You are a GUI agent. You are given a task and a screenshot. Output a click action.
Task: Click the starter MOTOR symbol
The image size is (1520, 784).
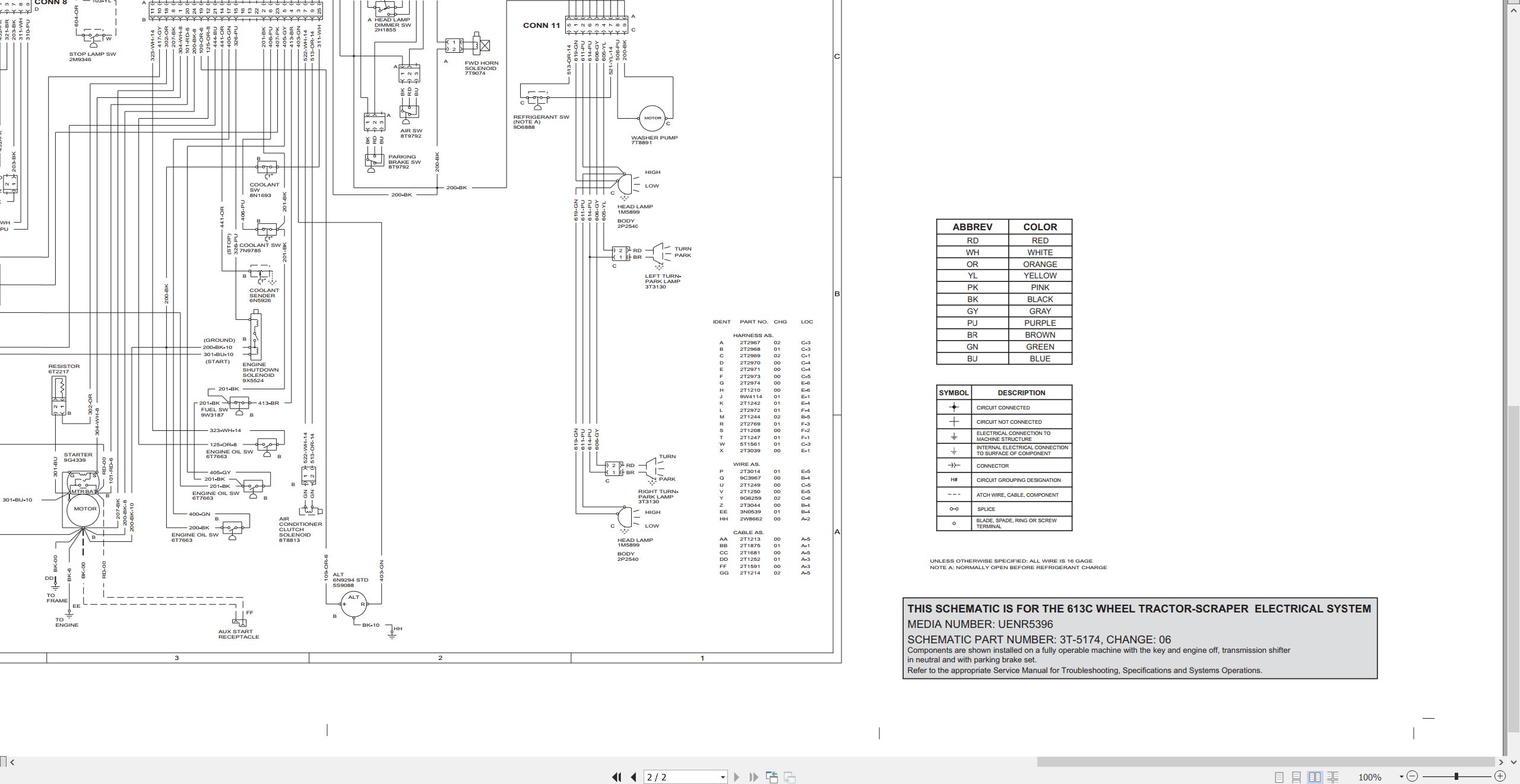click(x=84, y=510)
